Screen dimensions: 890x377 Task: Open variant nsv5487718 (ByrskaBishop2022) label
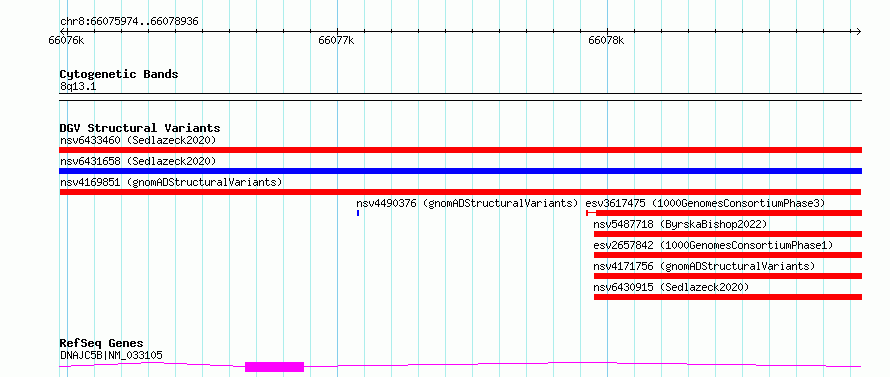tap(680, 224)
